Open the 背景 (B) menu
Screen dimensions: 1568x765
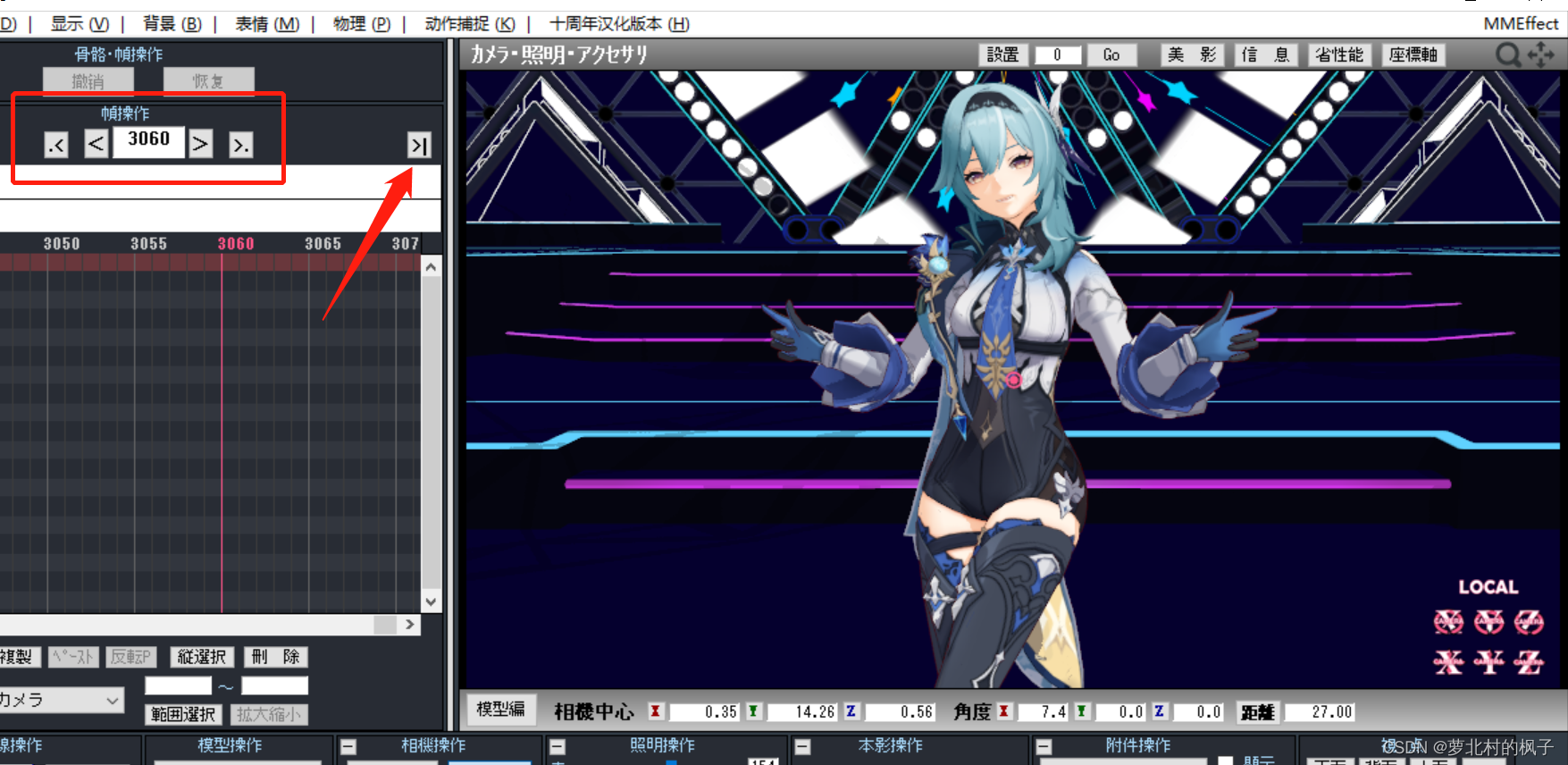(172, 24)
